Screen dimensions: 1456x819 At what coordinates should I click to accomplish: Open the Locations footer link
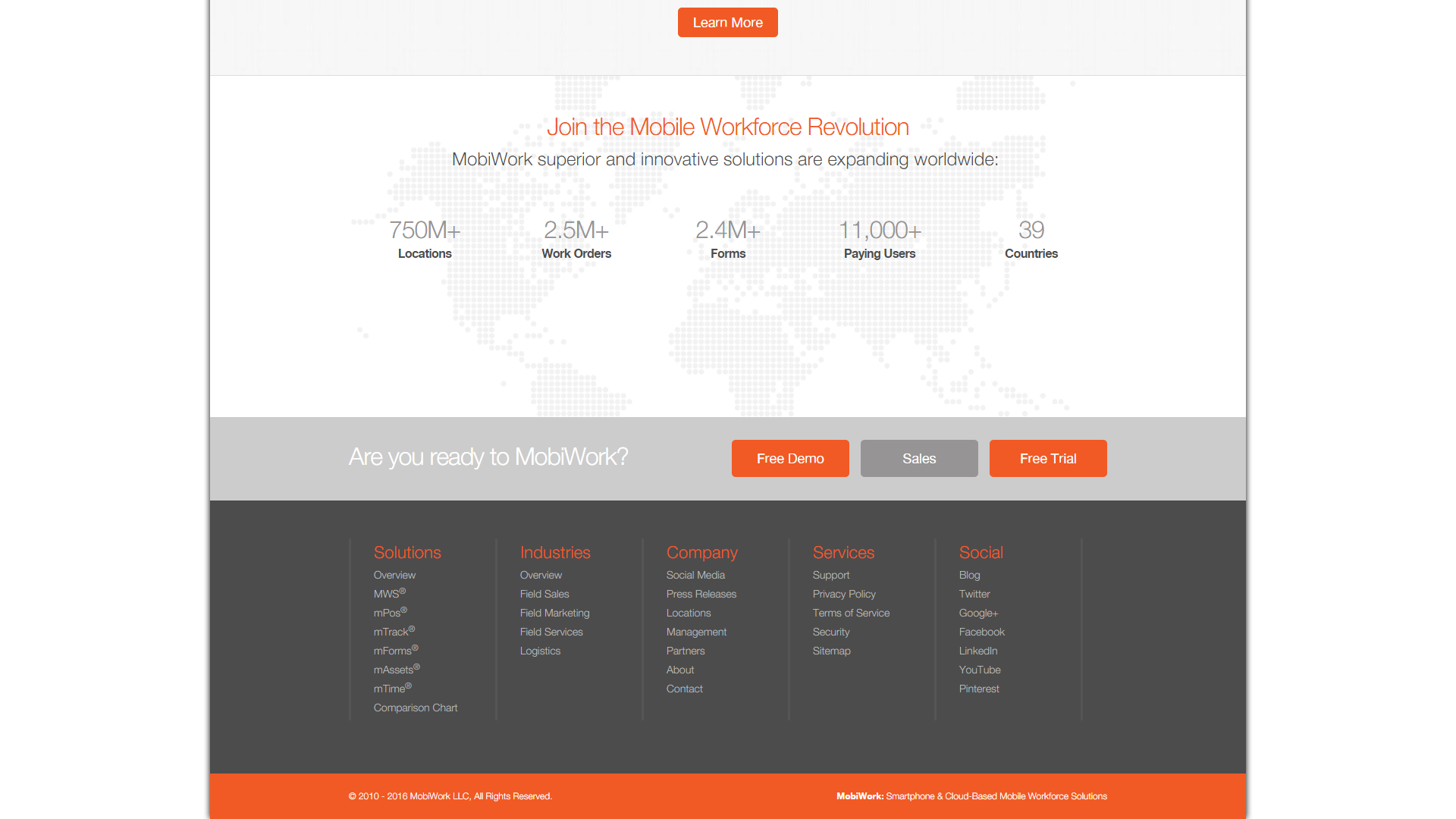coord(689,613)
